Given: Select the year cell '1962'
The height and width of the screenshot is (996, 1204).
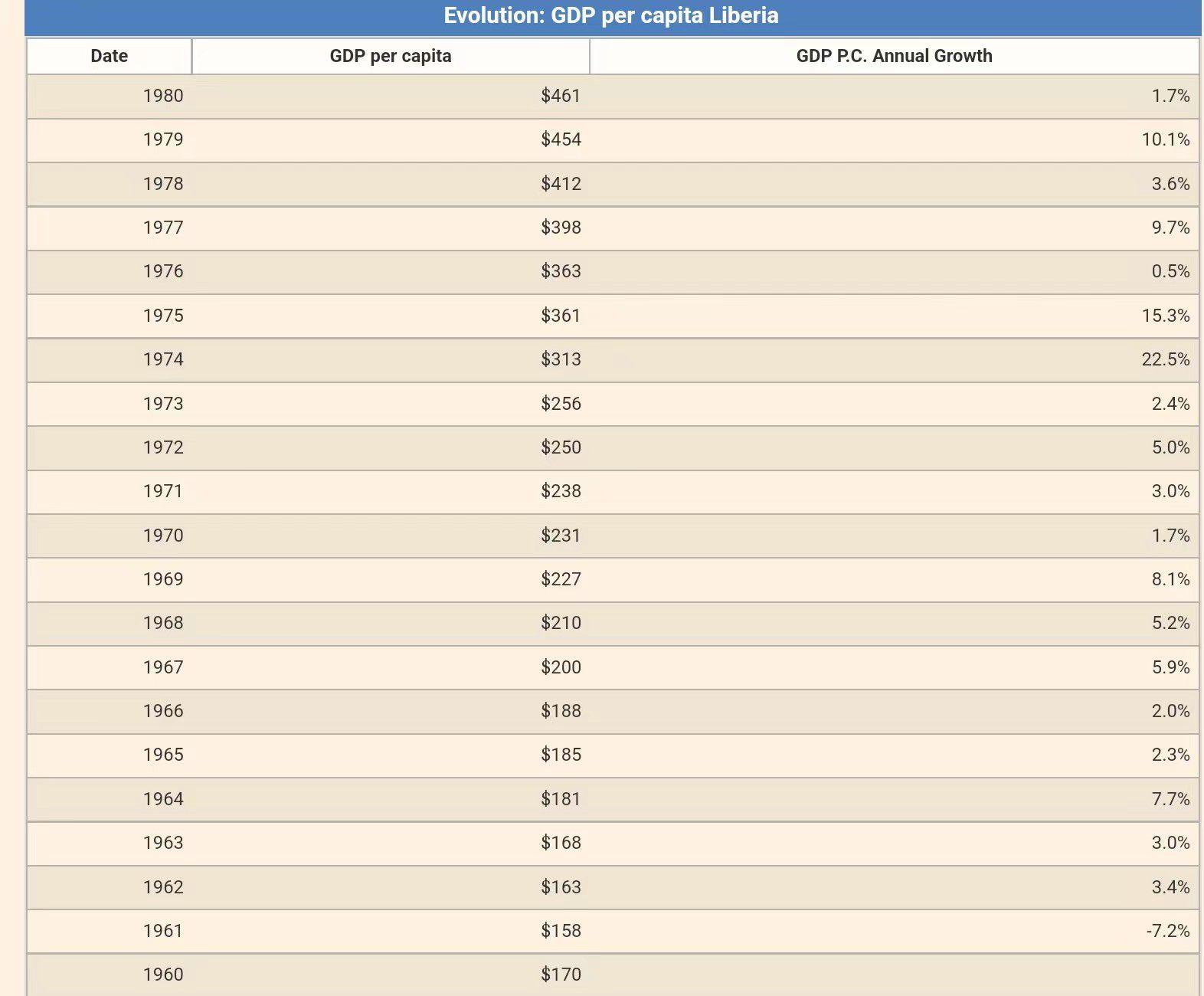Looking at the screenshot, I should (163, 887).
